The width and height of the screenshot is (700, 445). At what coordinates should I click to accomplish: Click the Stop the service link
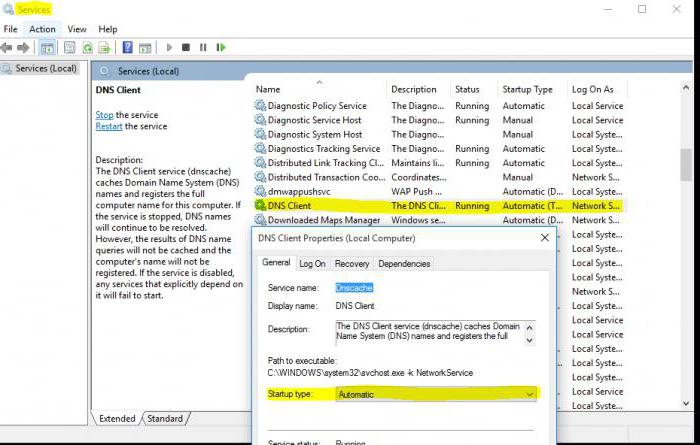coord(104,115)
